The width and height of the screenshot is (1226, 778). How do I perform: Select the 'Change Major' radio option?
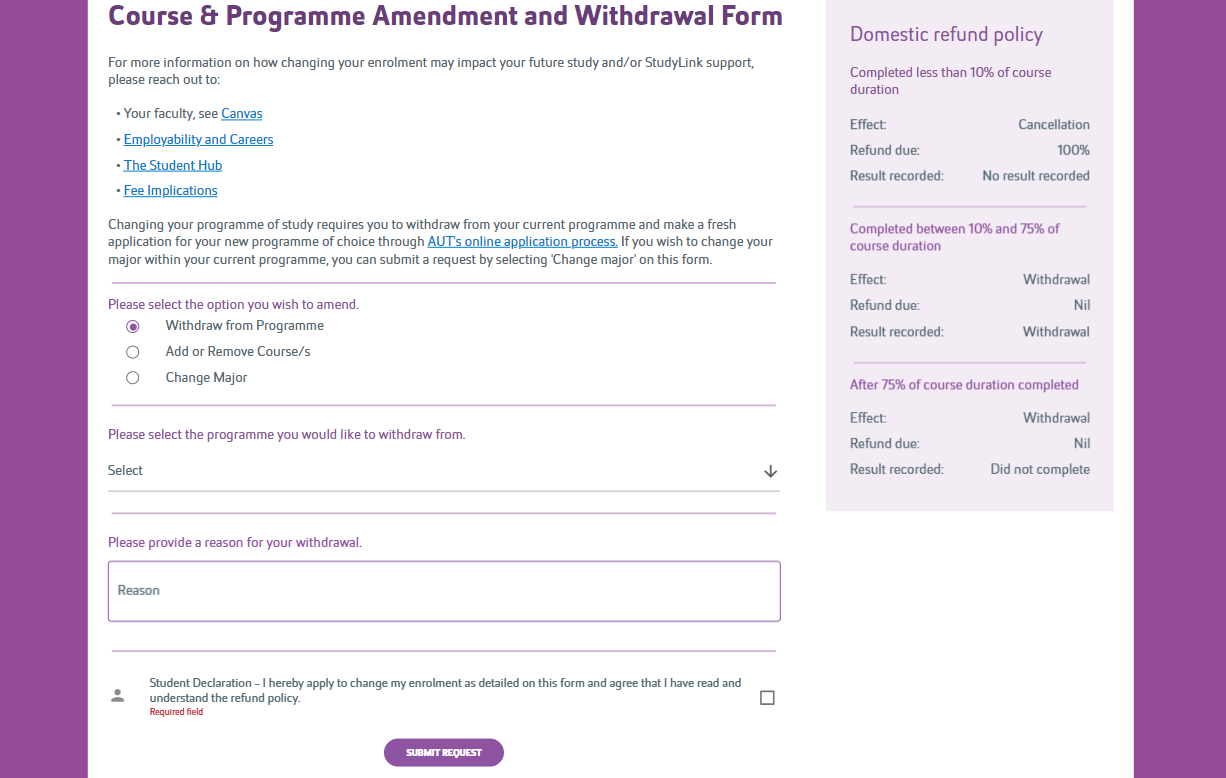[133, 378]
